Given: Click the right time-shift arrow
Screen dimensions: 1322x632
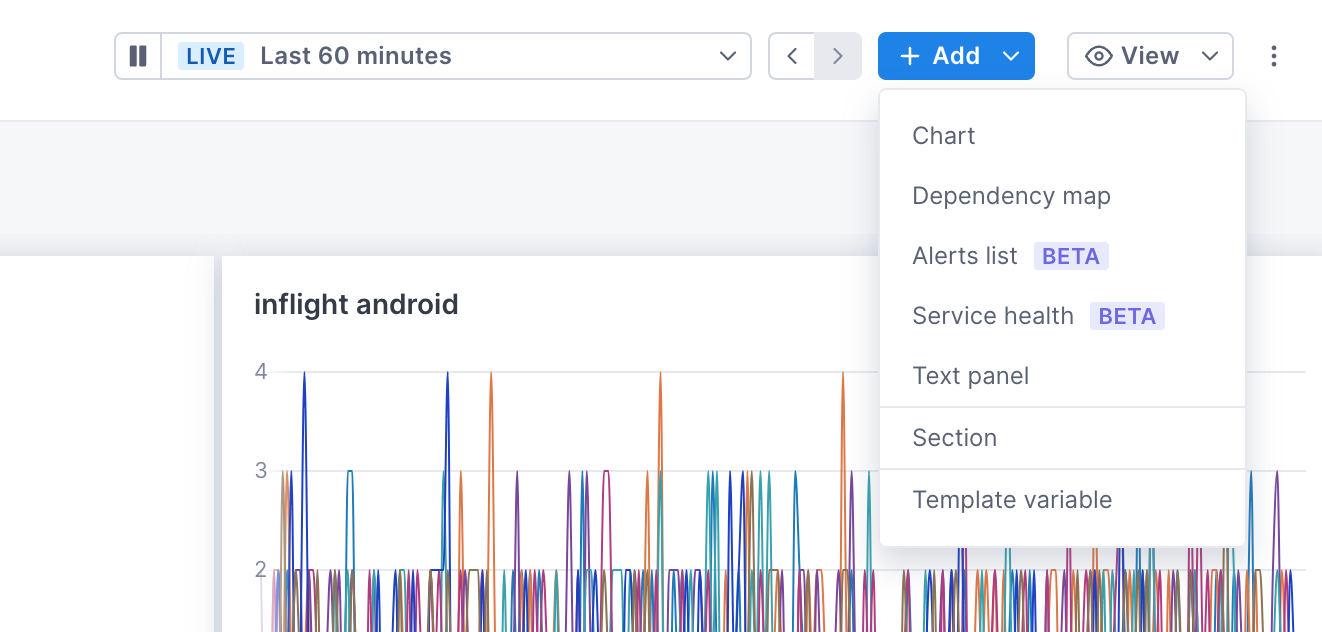Looking at the screenshot, I should [x=838, y=56].
